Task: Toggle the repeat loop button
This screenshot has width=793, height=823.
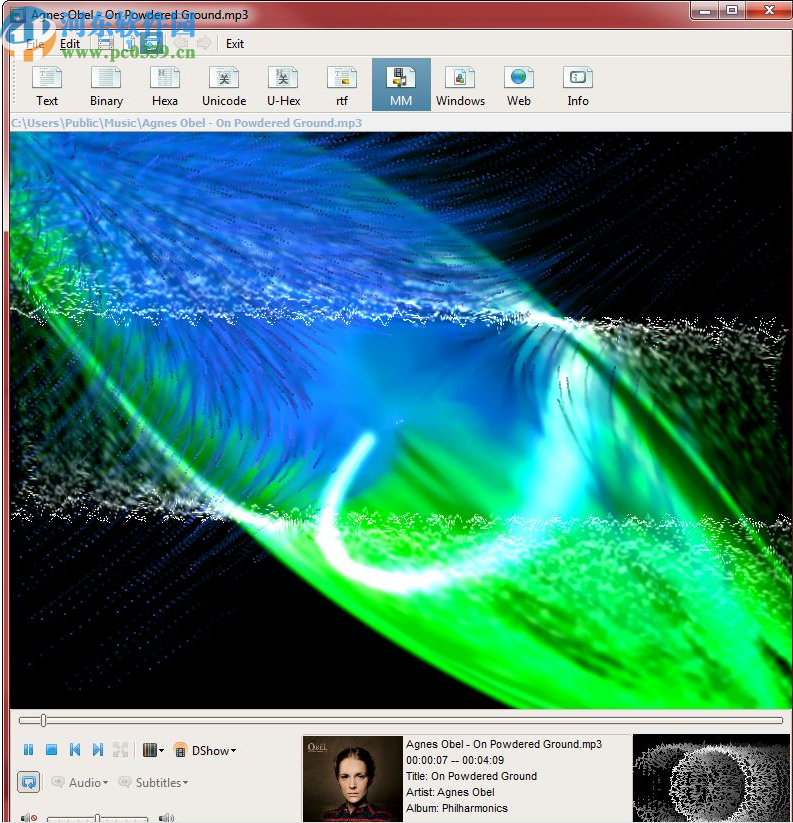Action: pyautogui.click(x=29, y=782)
